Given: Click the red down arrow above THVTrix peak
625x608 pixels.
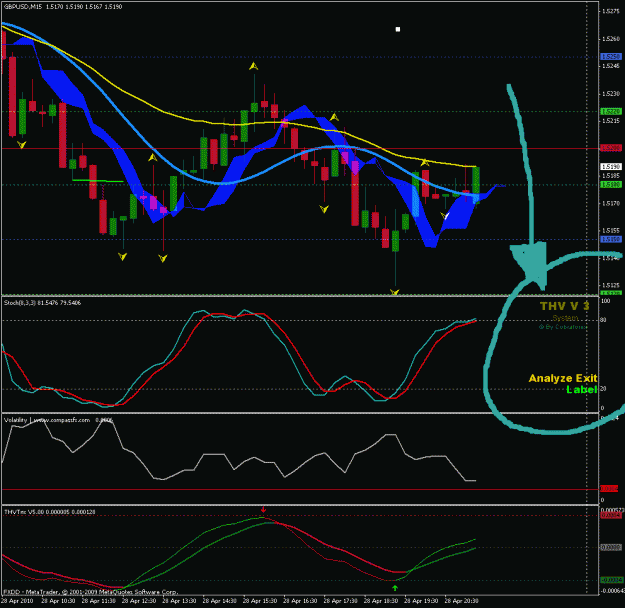Looking at the screenshot, I should [x=263, y=510].
